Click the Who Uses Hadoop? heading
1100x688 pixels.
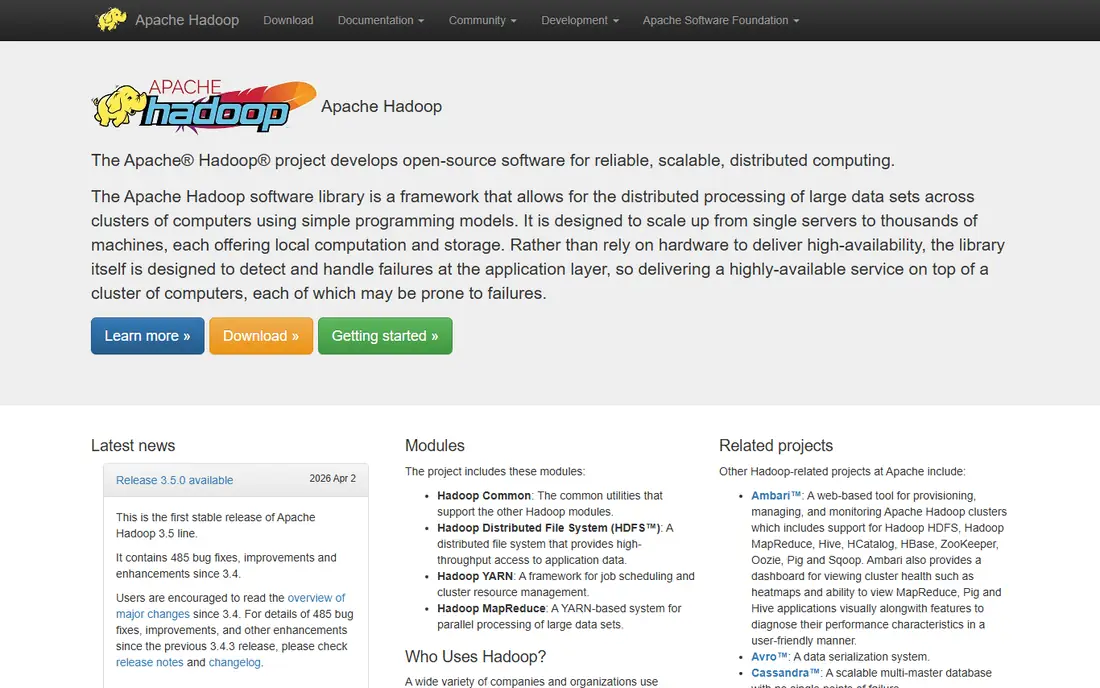click(x=476, y=657)
